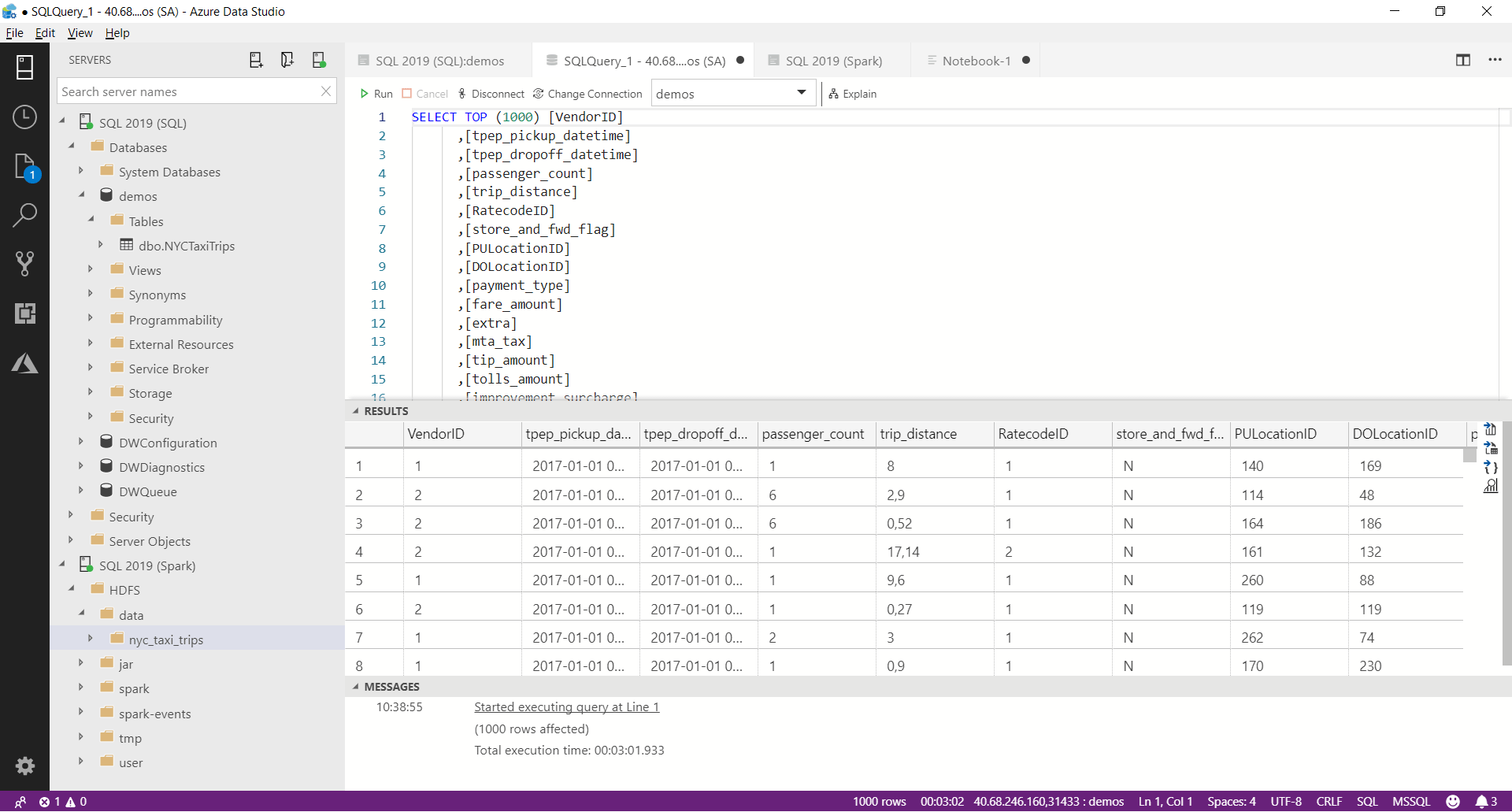Open Manage Settings gear at bottom left
Image resolution: width=1512 pixels, height=812 pixels.
pyautogui.click(x=24, y=766)
